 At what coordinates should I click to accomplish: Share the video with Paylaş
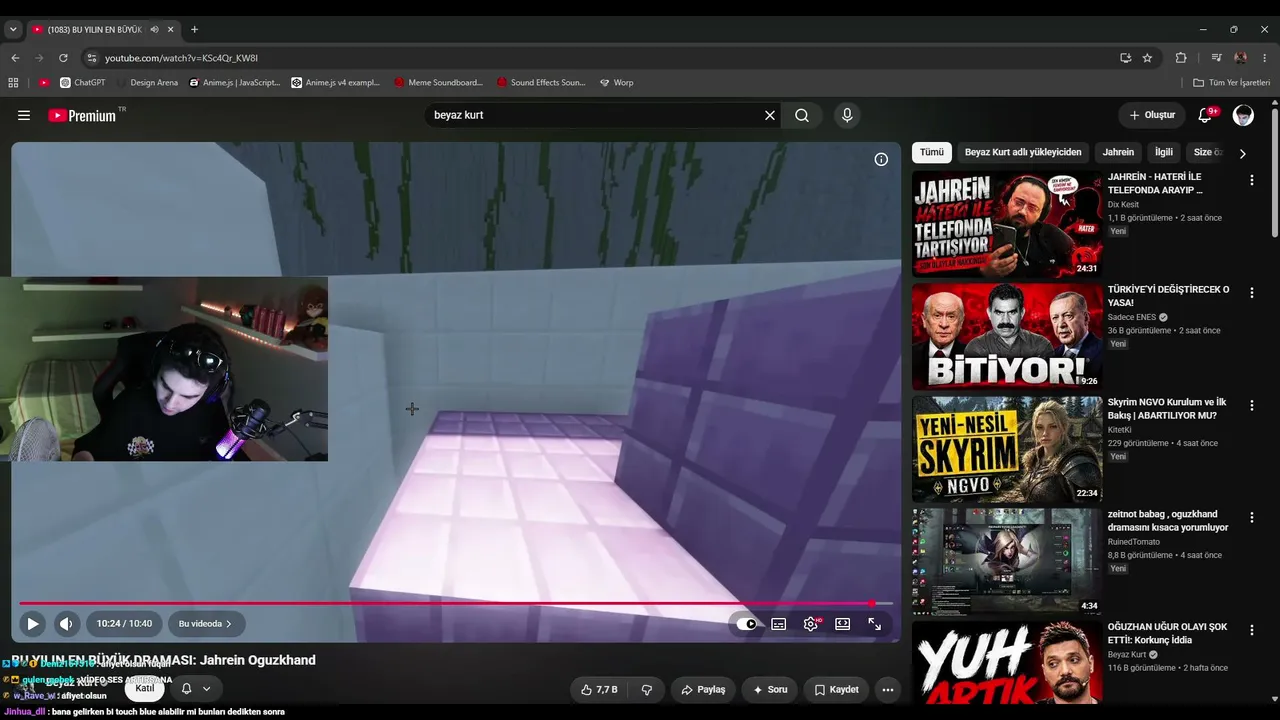704,690
